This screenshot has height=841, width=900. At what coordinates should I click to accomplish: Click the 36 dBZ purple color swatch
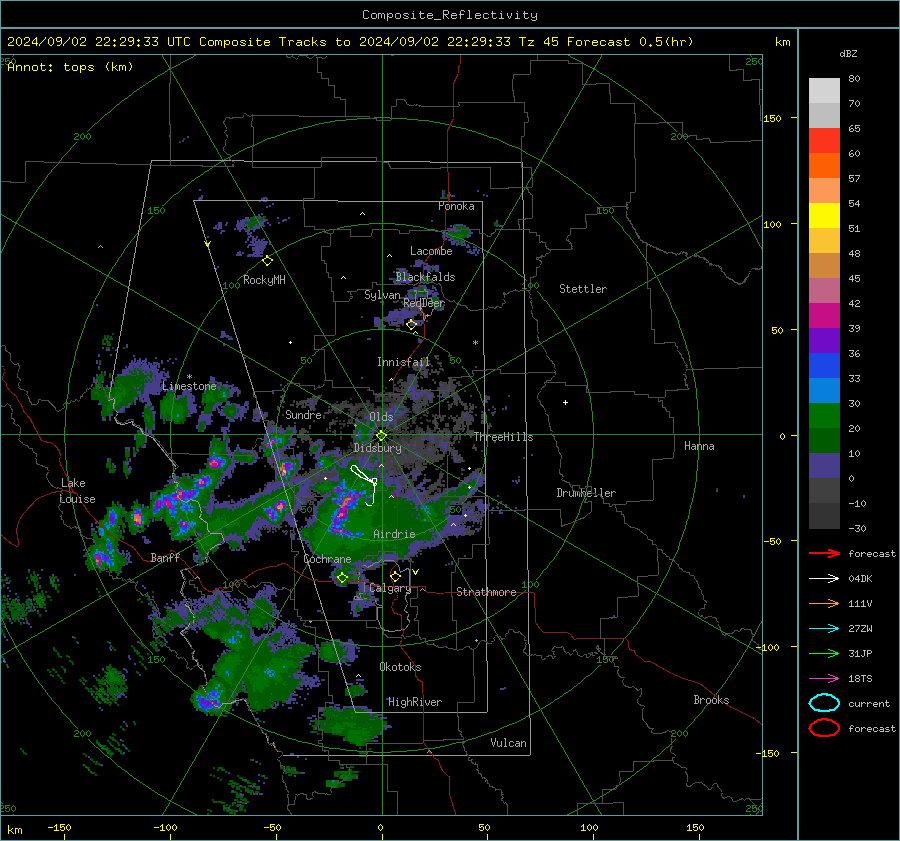tap(824, 340)
